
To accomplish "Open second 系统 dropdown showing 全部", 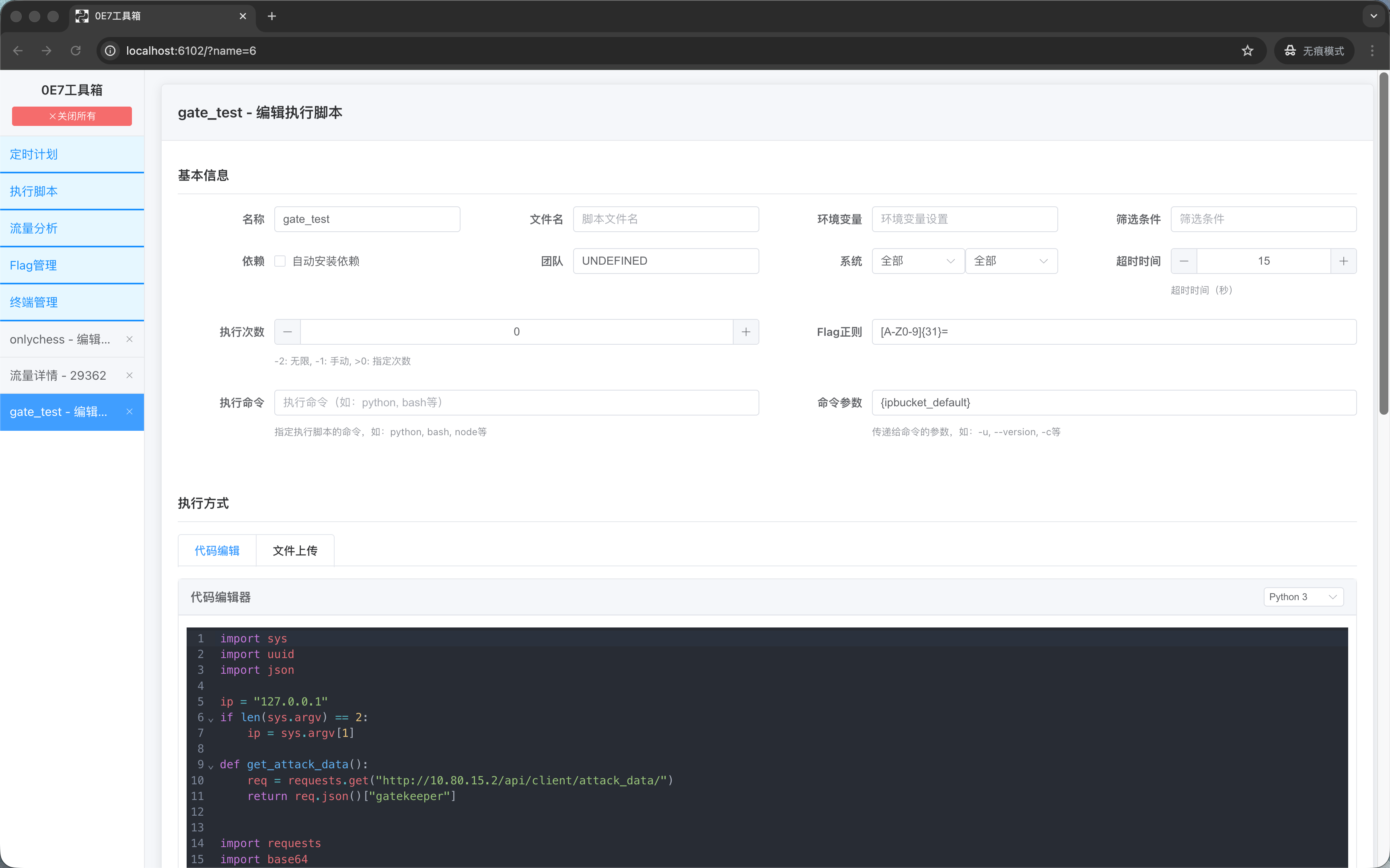I will (x=1011, y=261).
